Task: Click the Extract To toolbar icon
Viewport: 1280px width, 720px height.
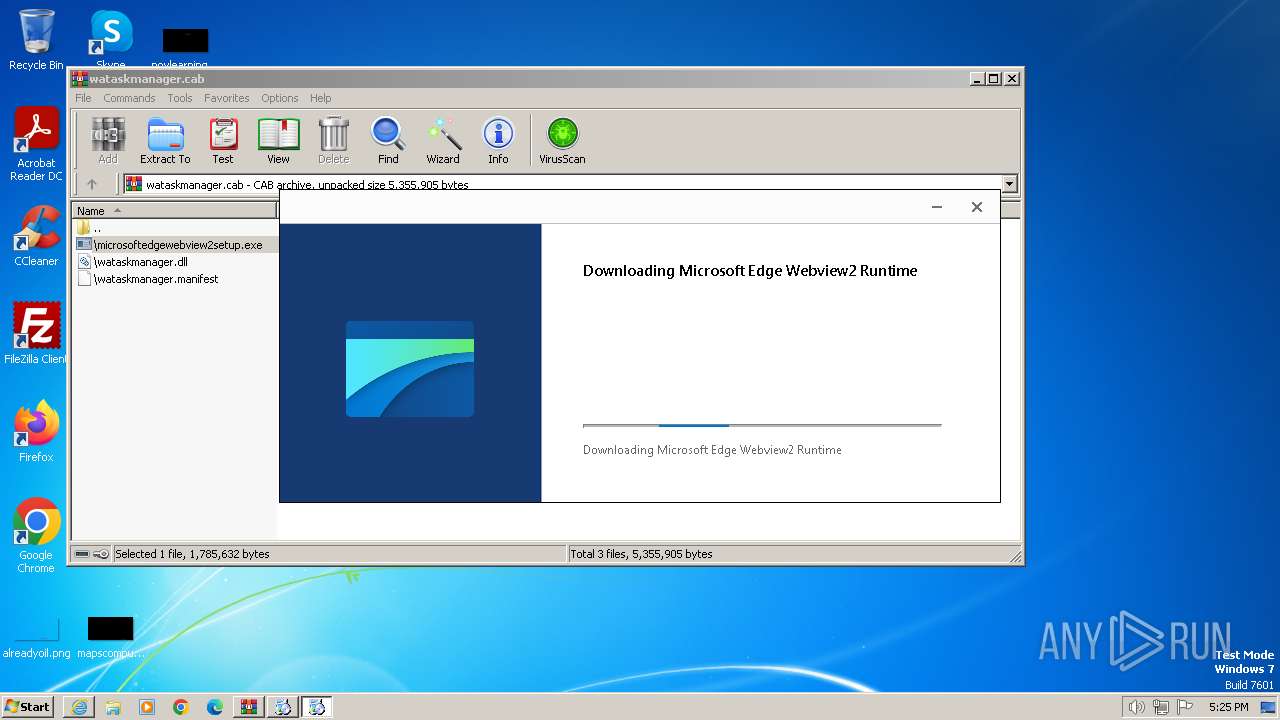Action: 165,141
